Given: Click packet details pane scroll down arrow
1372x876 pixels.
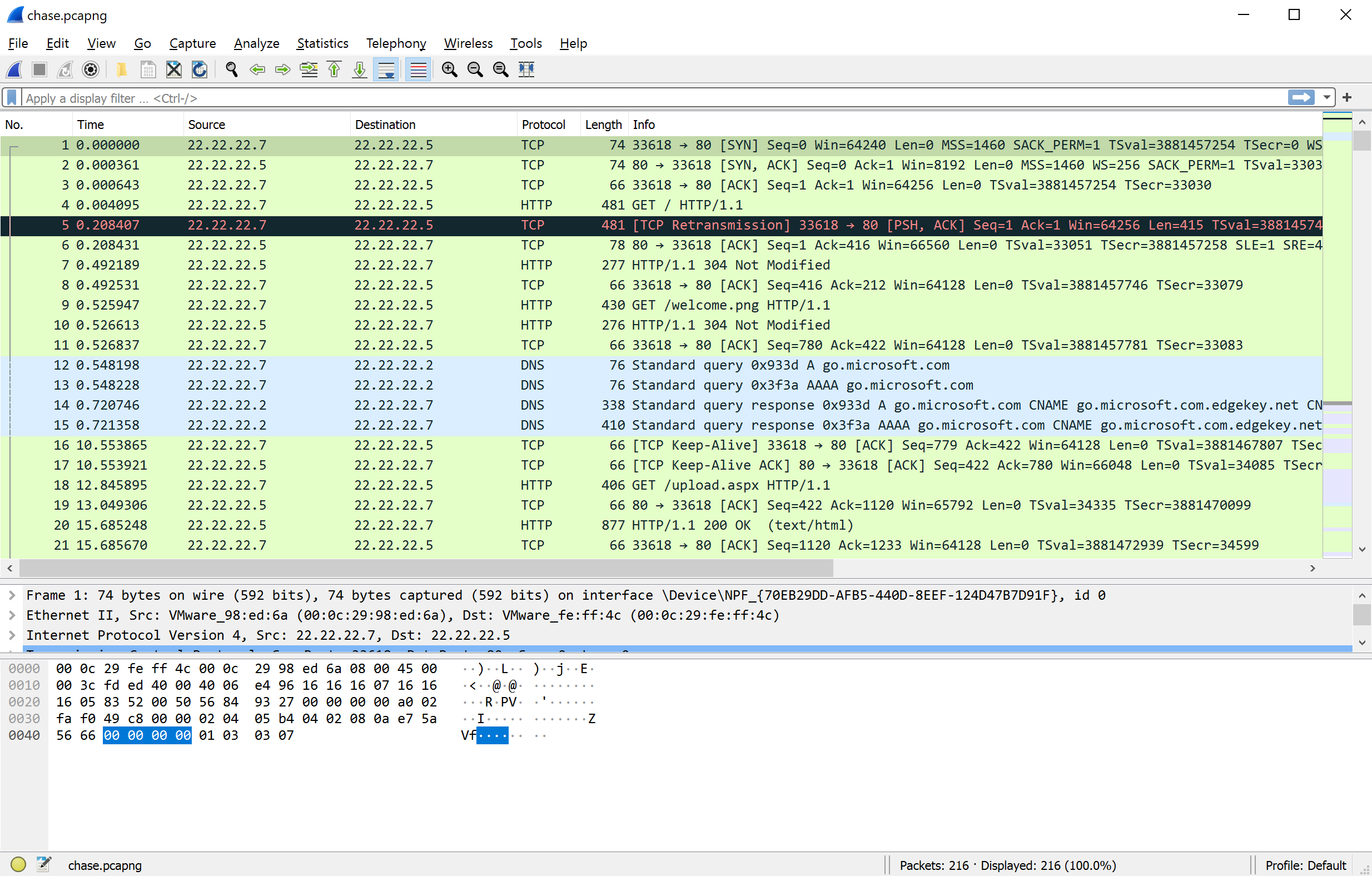Looking at the screenshot, I should tap(1362, 642).
